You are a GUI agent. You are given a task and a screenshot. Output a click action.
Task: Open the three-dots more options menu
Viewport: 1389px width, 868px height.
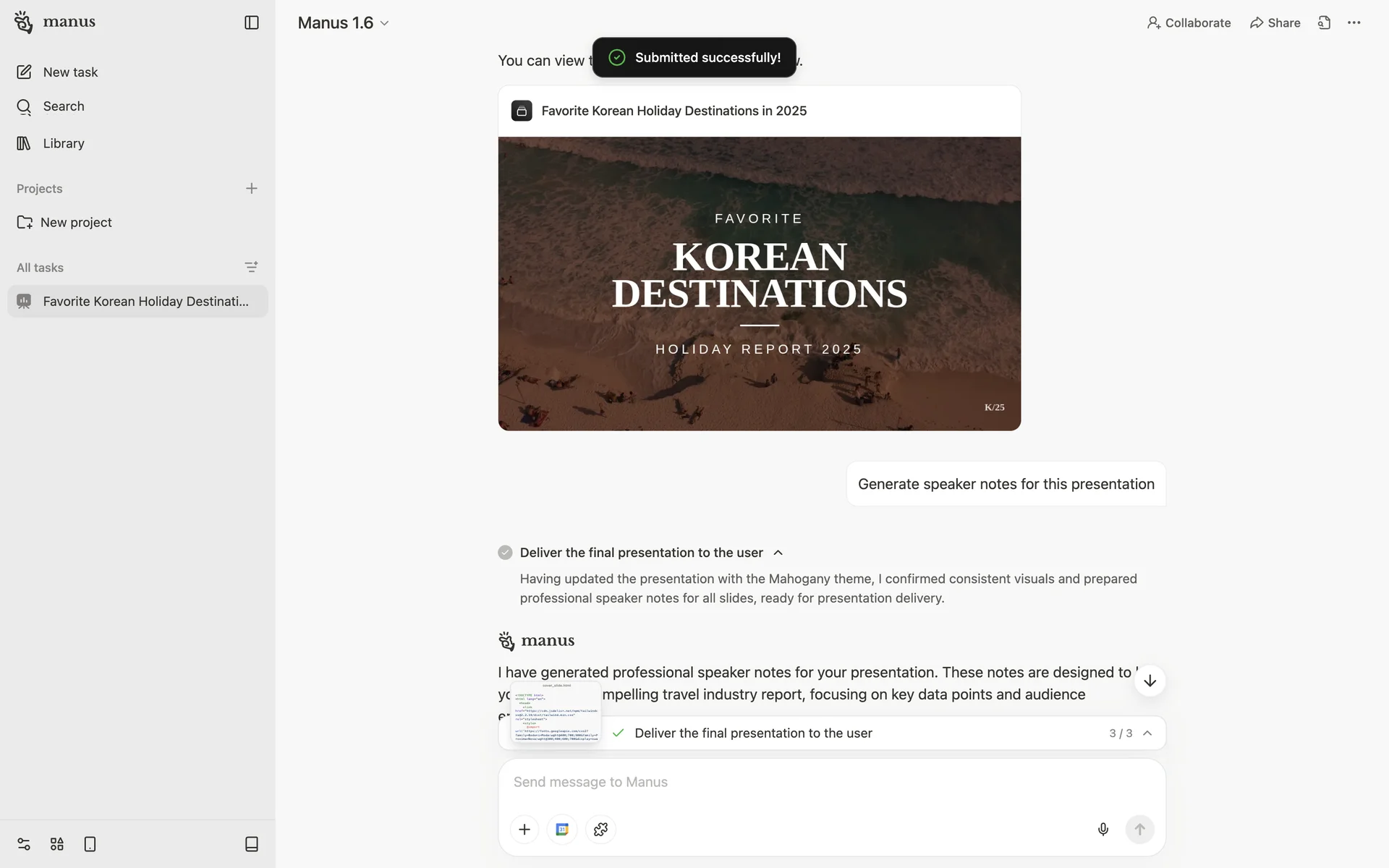point(1354,22)
